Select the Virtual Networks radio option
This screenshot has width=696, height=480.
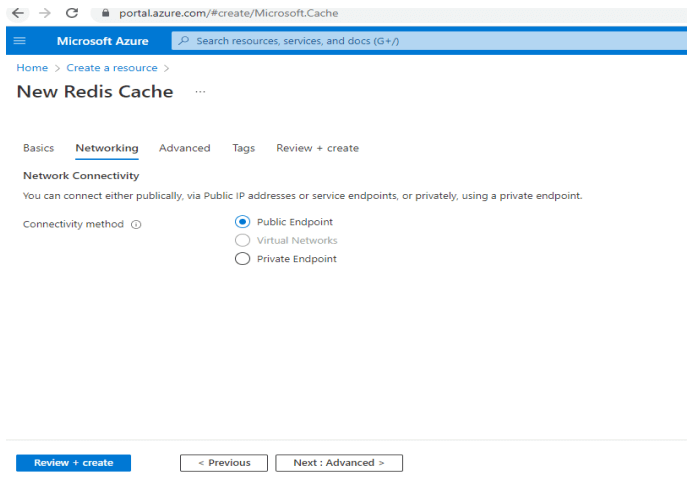(242, 240)
